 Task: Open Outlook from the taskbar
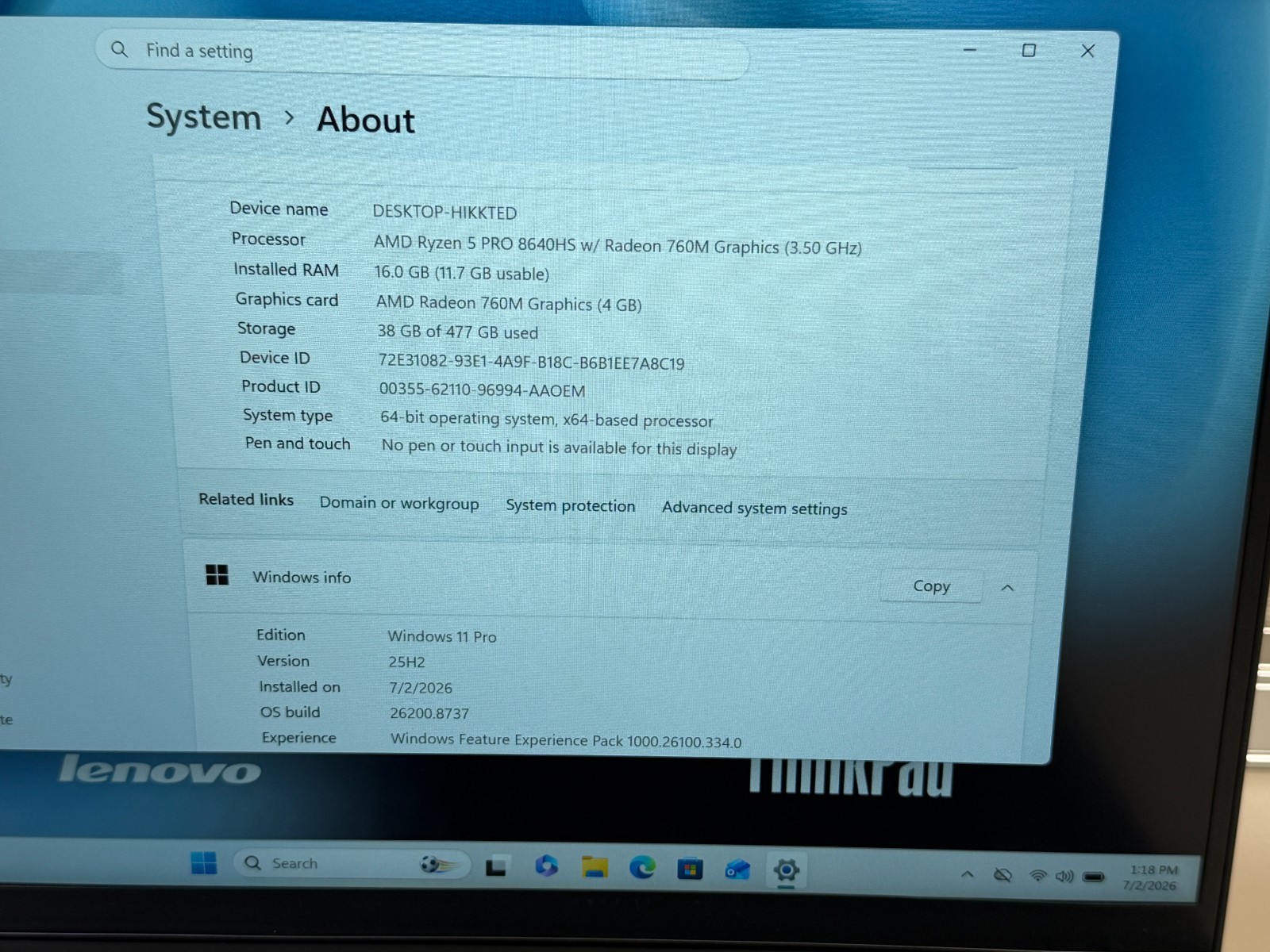[x=737, y=870]
